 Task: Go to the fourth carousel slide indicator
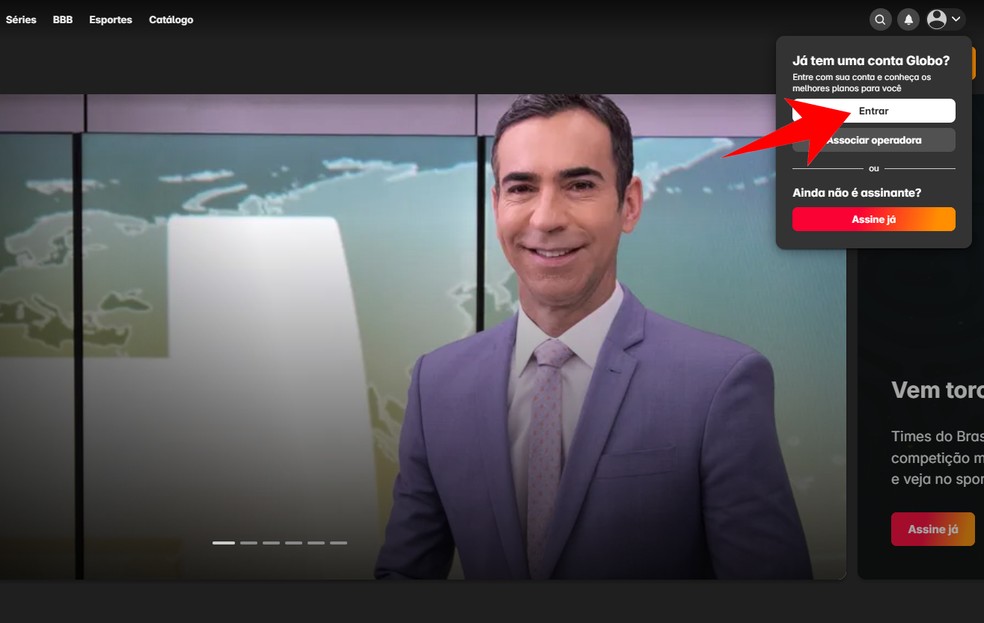point(294,543)
